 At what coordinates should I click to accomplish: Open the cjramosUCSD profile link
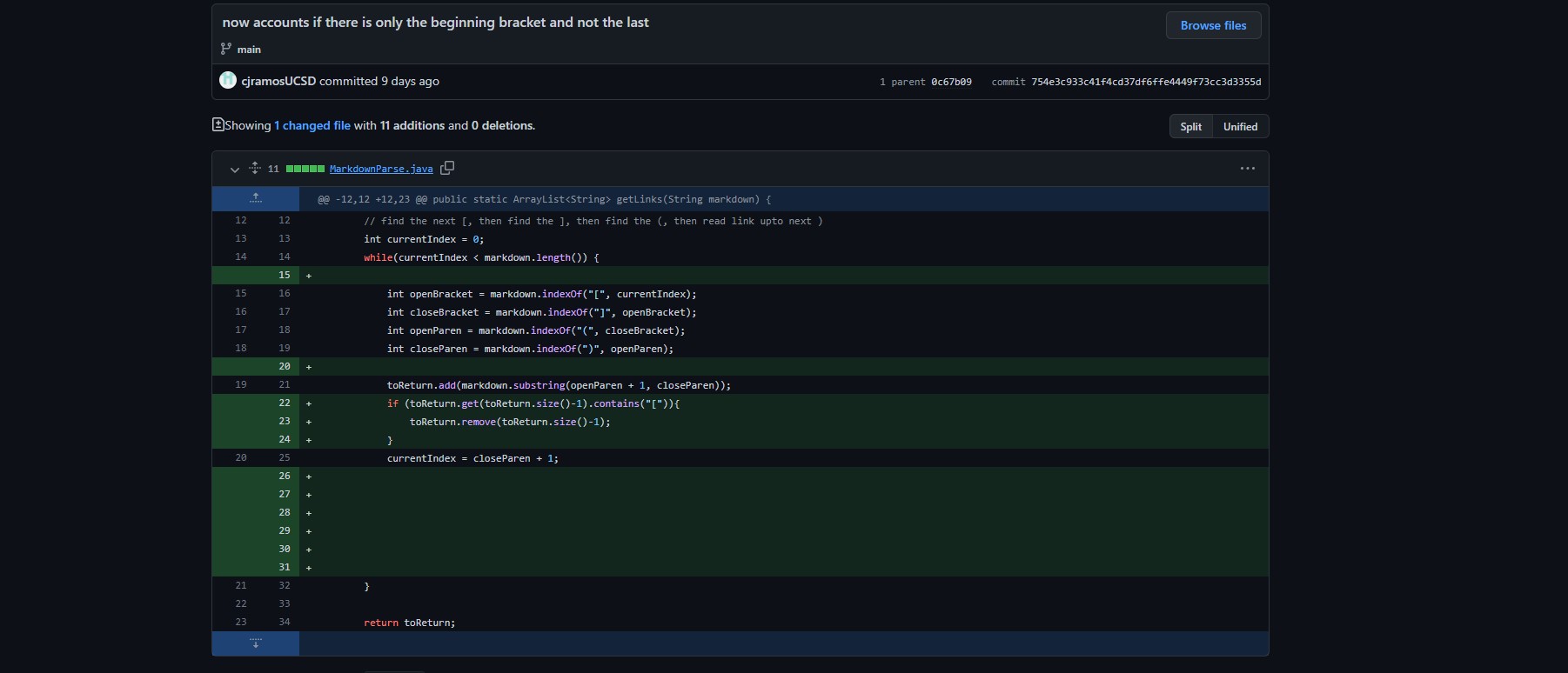click(x=278, y=81)
